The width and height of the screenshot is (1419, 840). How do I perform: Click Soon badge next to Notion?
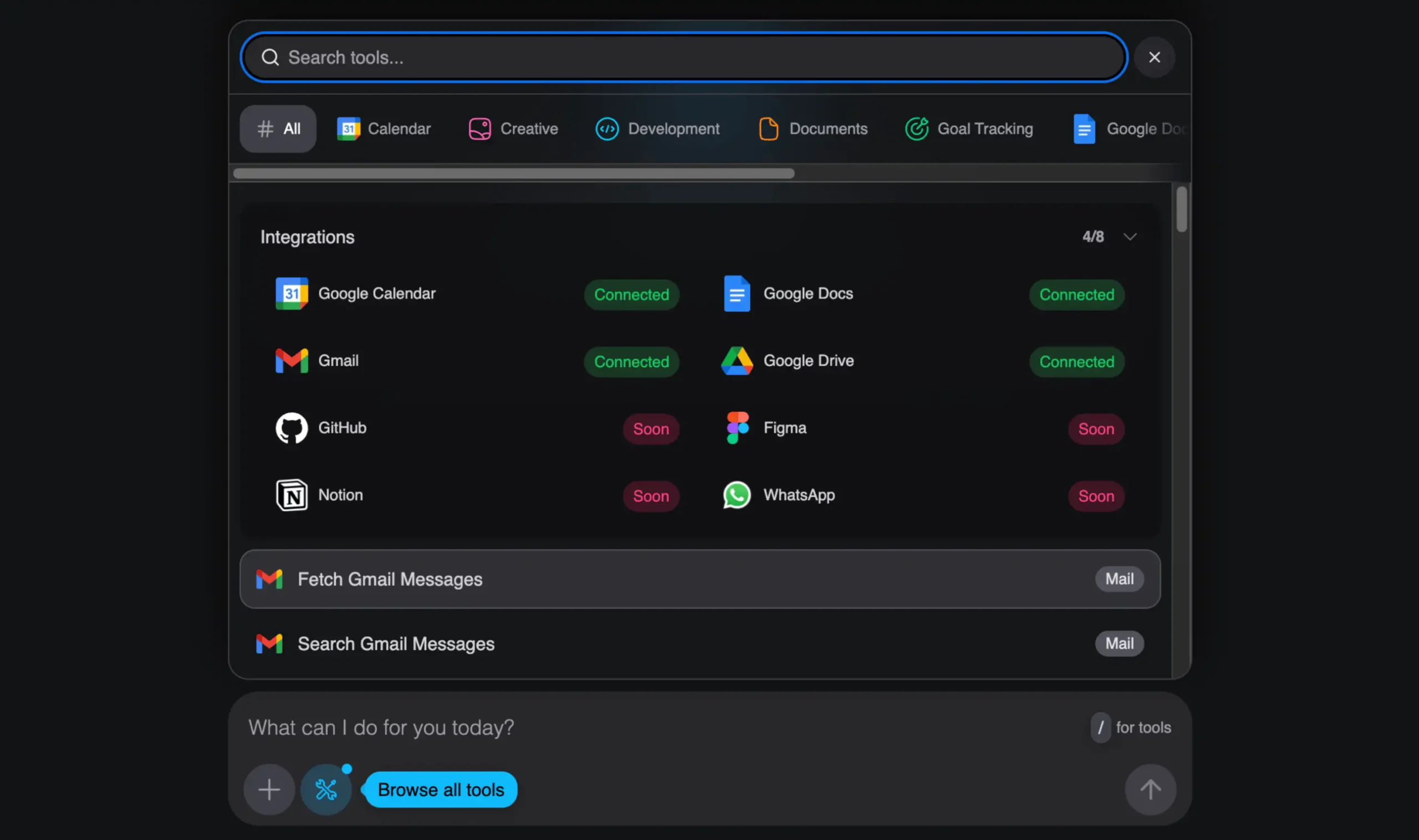coord(651,496)
